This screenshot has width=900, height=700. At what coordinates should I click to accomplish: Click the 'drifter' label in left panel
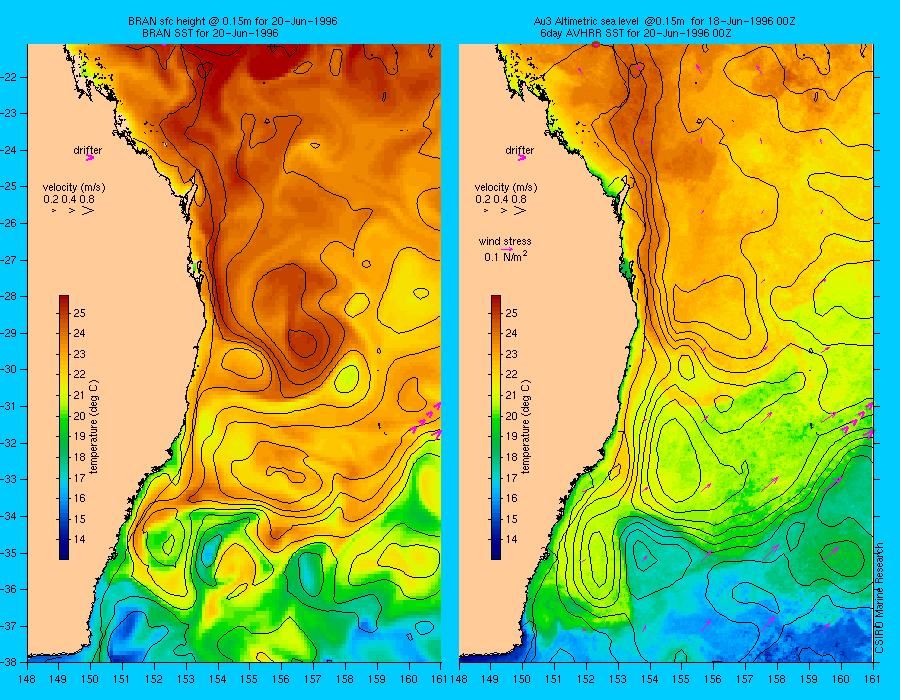click(x=87, y=150)
